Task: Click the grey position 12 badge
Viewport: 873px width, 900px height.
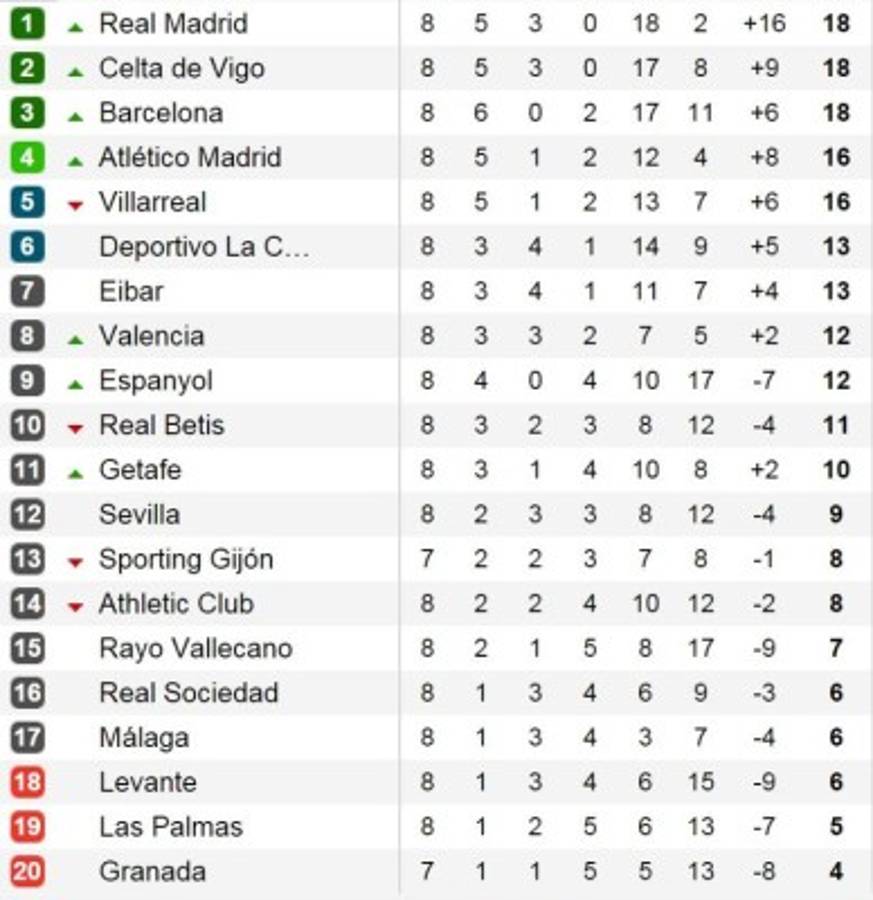Action: 27,515
